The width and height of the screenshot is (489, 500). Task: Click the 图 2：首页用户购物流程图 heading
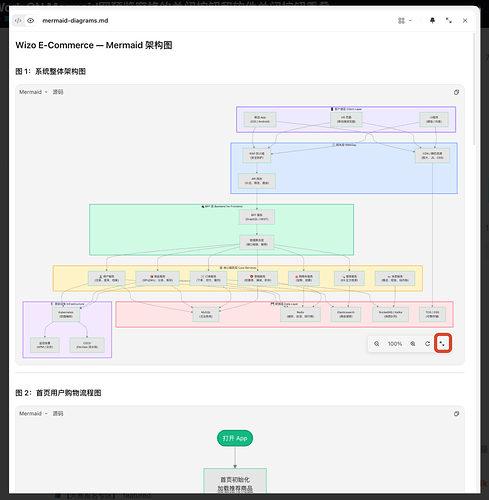coord(58,393)
